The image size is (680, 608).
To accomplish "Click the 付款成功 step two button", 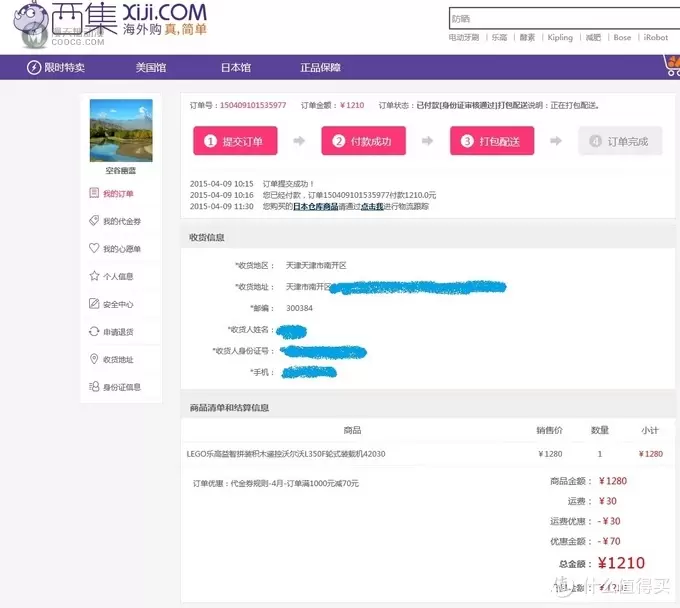I will (363, 141).
